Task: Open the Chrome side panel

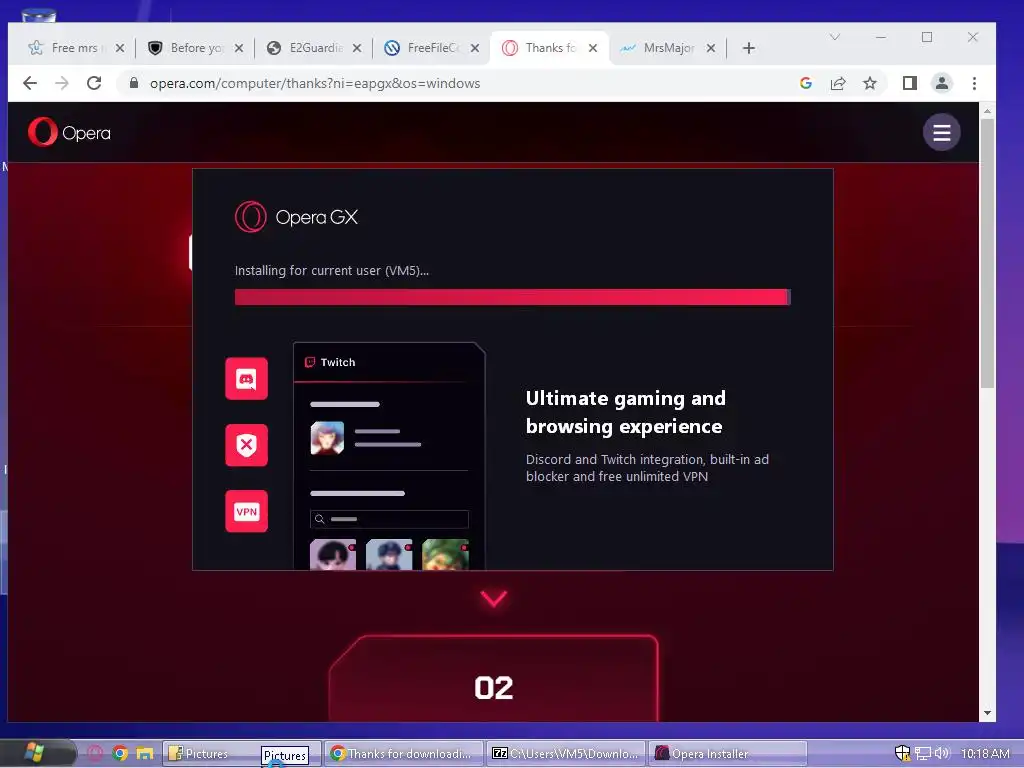Action: (x=910, y=83)
